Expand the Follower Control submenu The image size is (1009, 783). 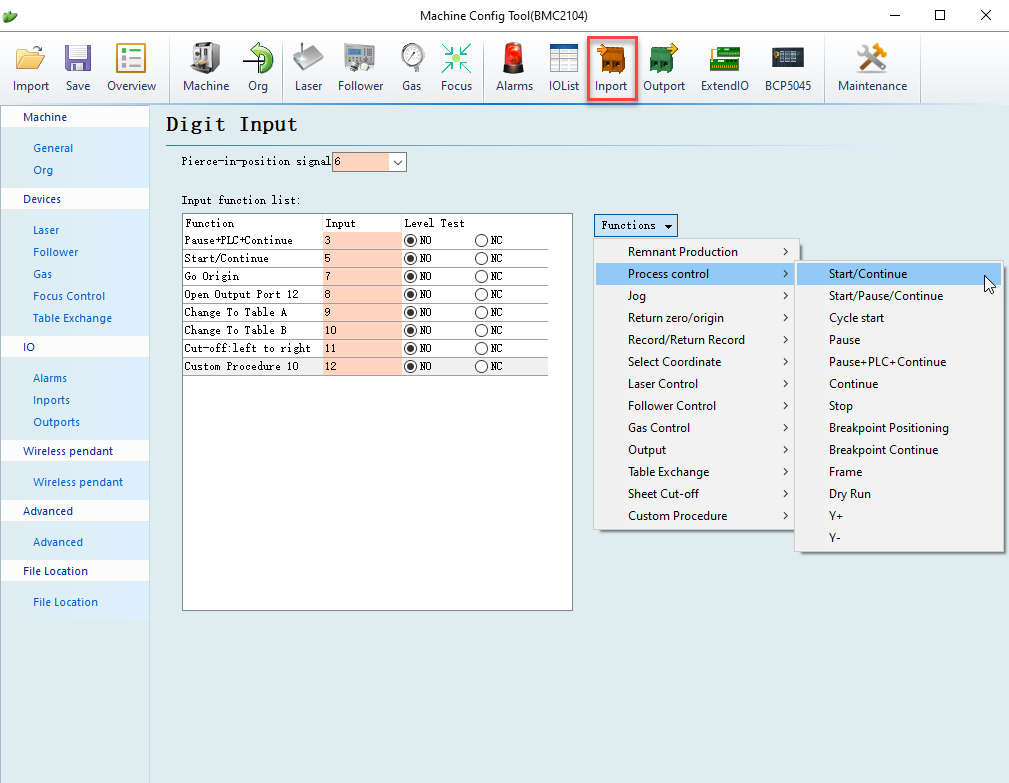click(697, 406)
